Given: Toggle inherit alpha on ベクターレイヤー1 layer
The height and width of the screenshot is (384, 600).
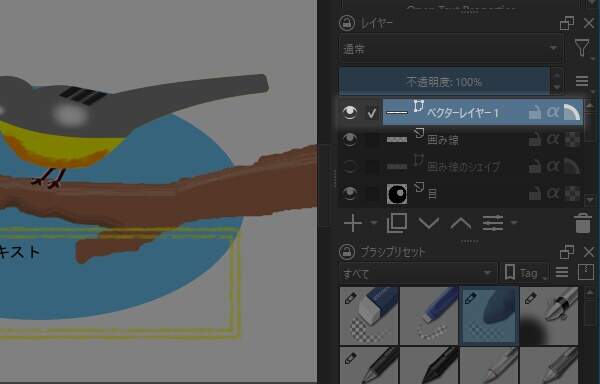Looking at the screenshot, I should pos(572,112).
